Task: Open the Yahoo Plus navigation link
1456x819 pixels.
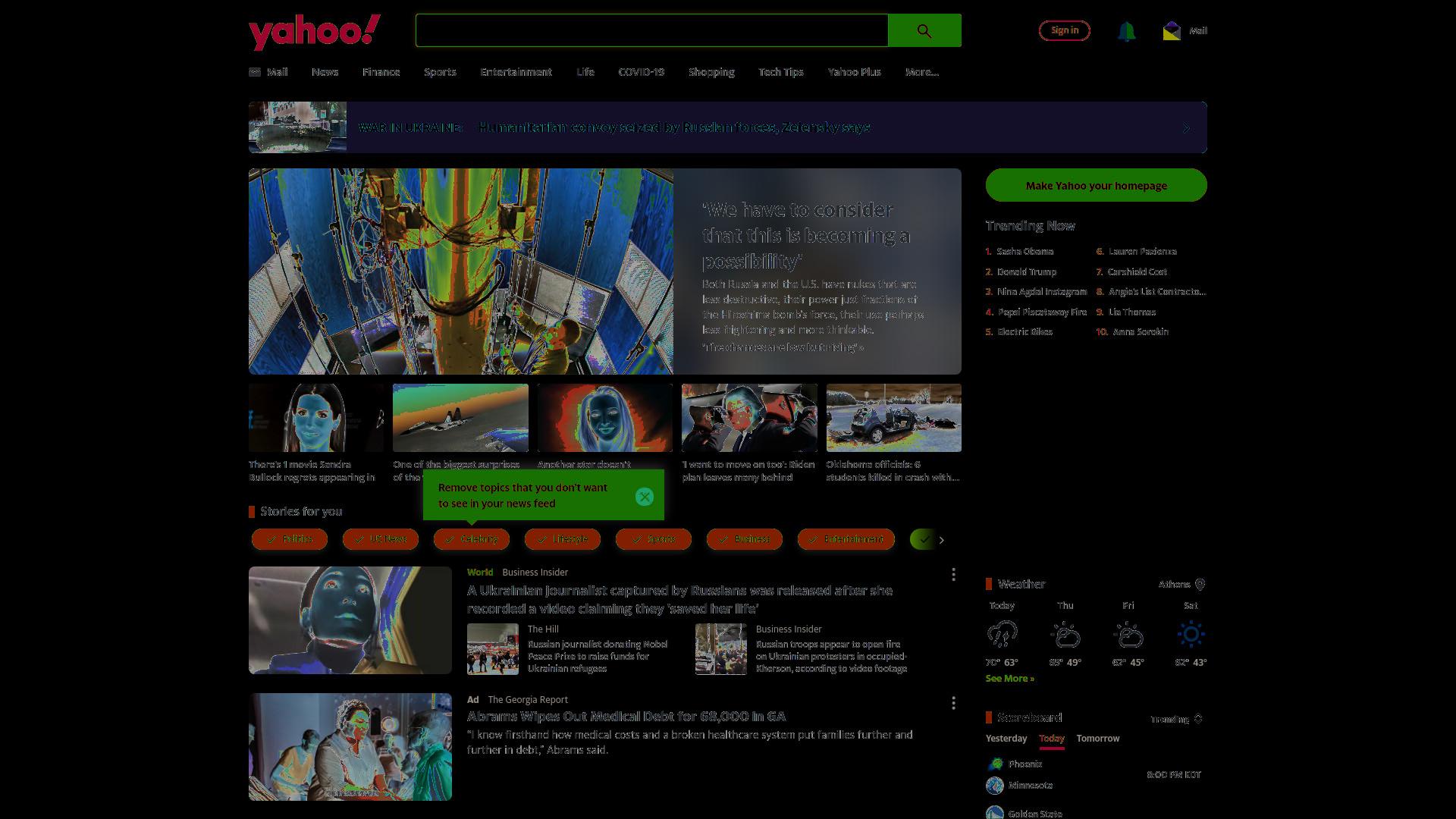Action: [x=855, y=72]
